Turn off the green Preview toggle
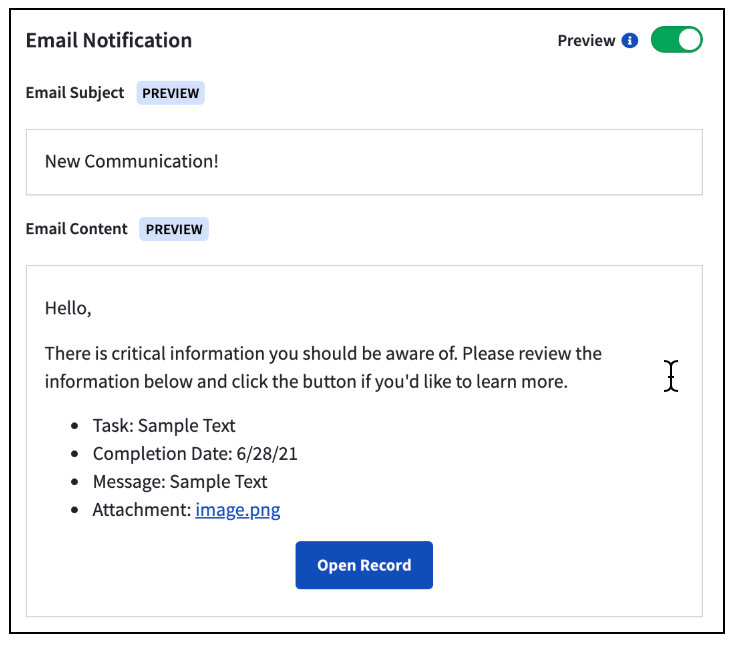 point(676,40)
